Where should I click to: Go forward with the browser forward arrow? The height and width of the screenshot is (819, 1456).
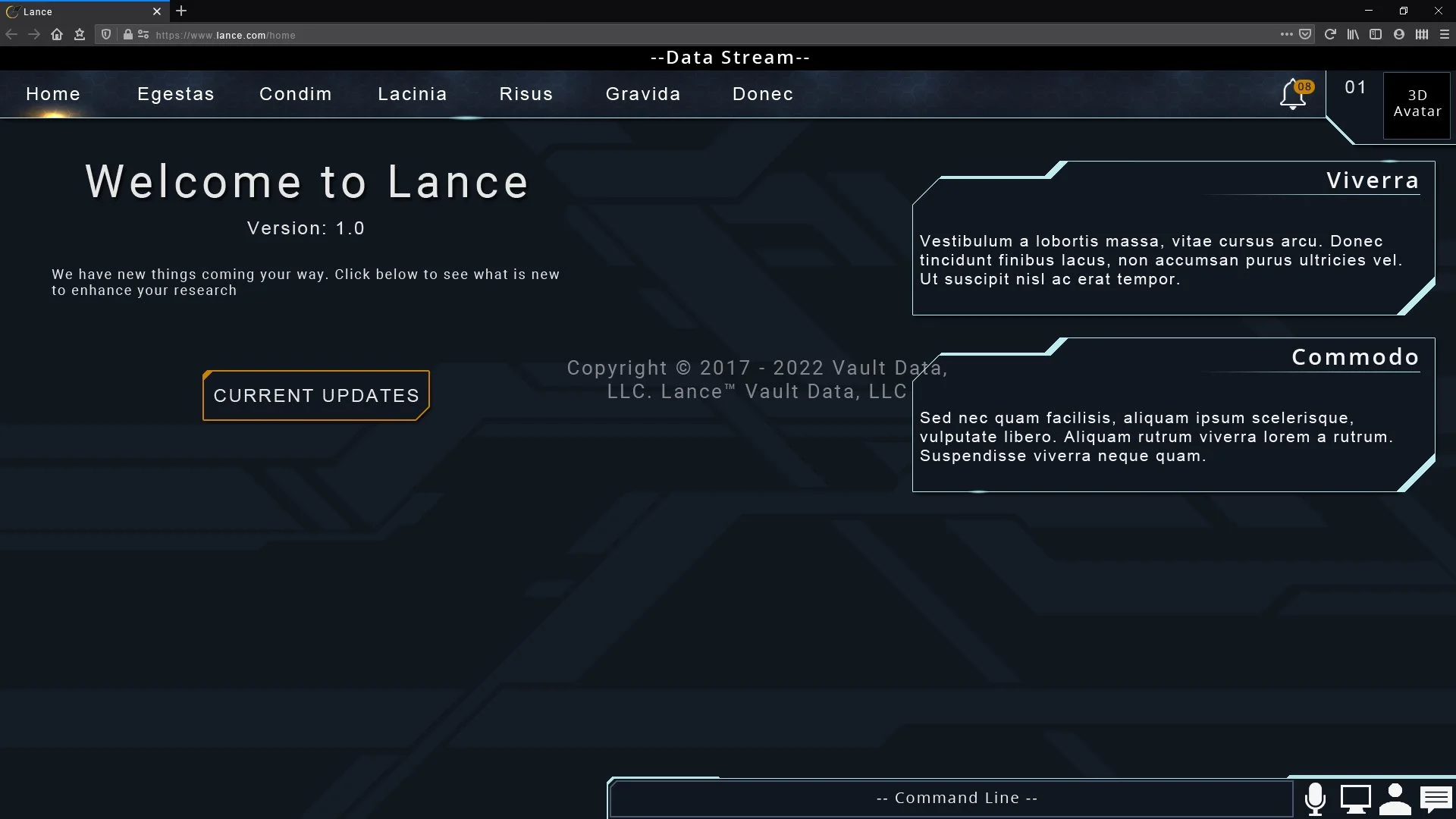[34, 34]
